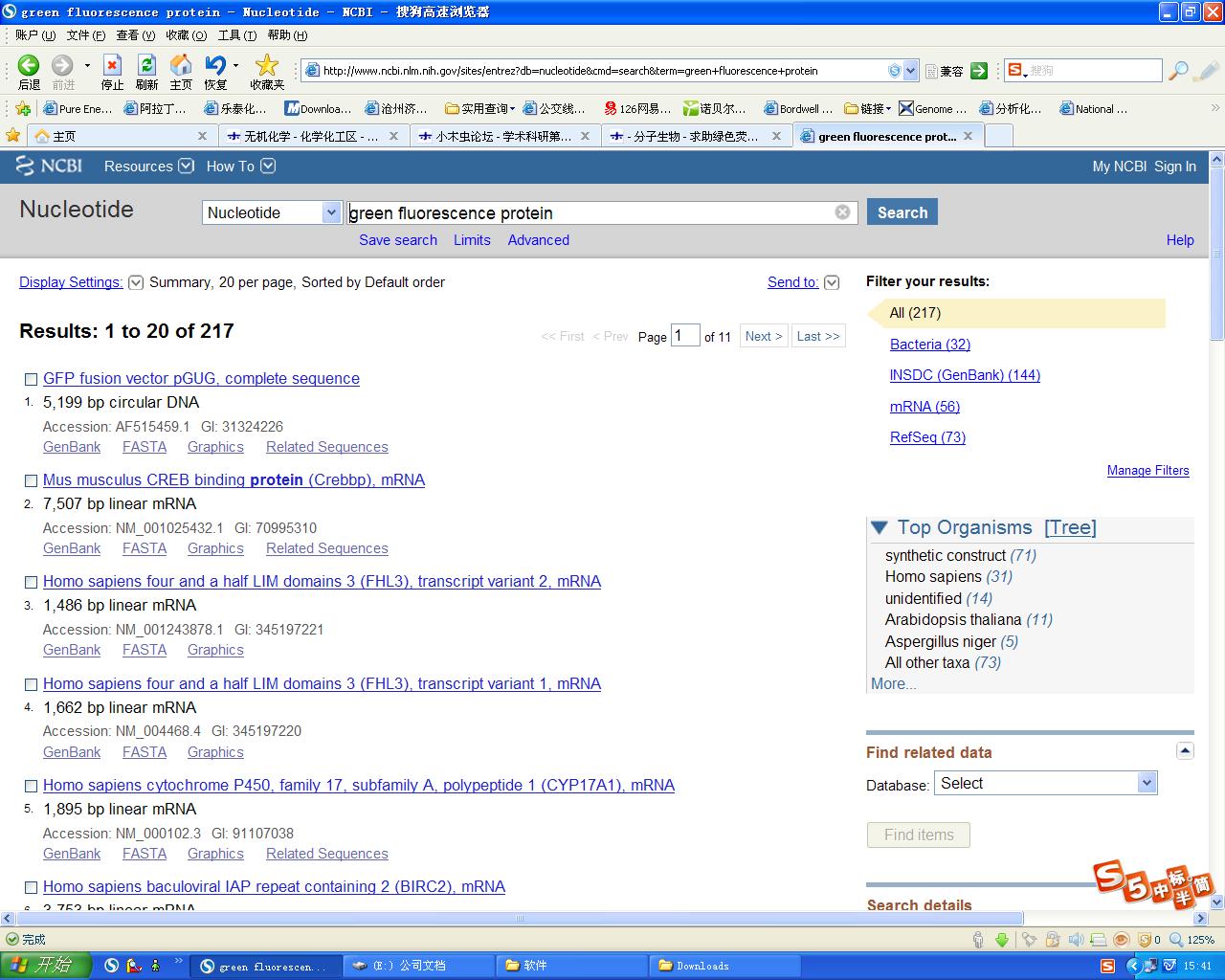Click the browser Back arrow icon
The width and height of the screenshot is (1225, 980).
(29, 65)
